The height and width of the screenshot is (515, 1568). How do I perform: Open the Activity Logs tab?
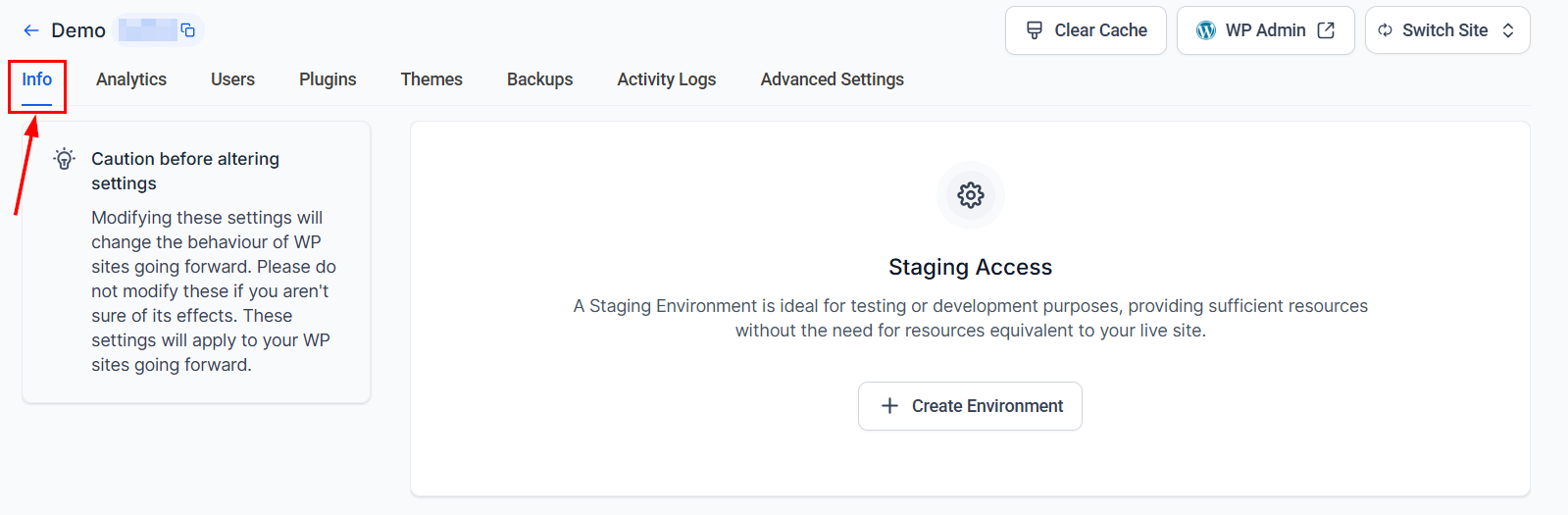tap(666, 79)
